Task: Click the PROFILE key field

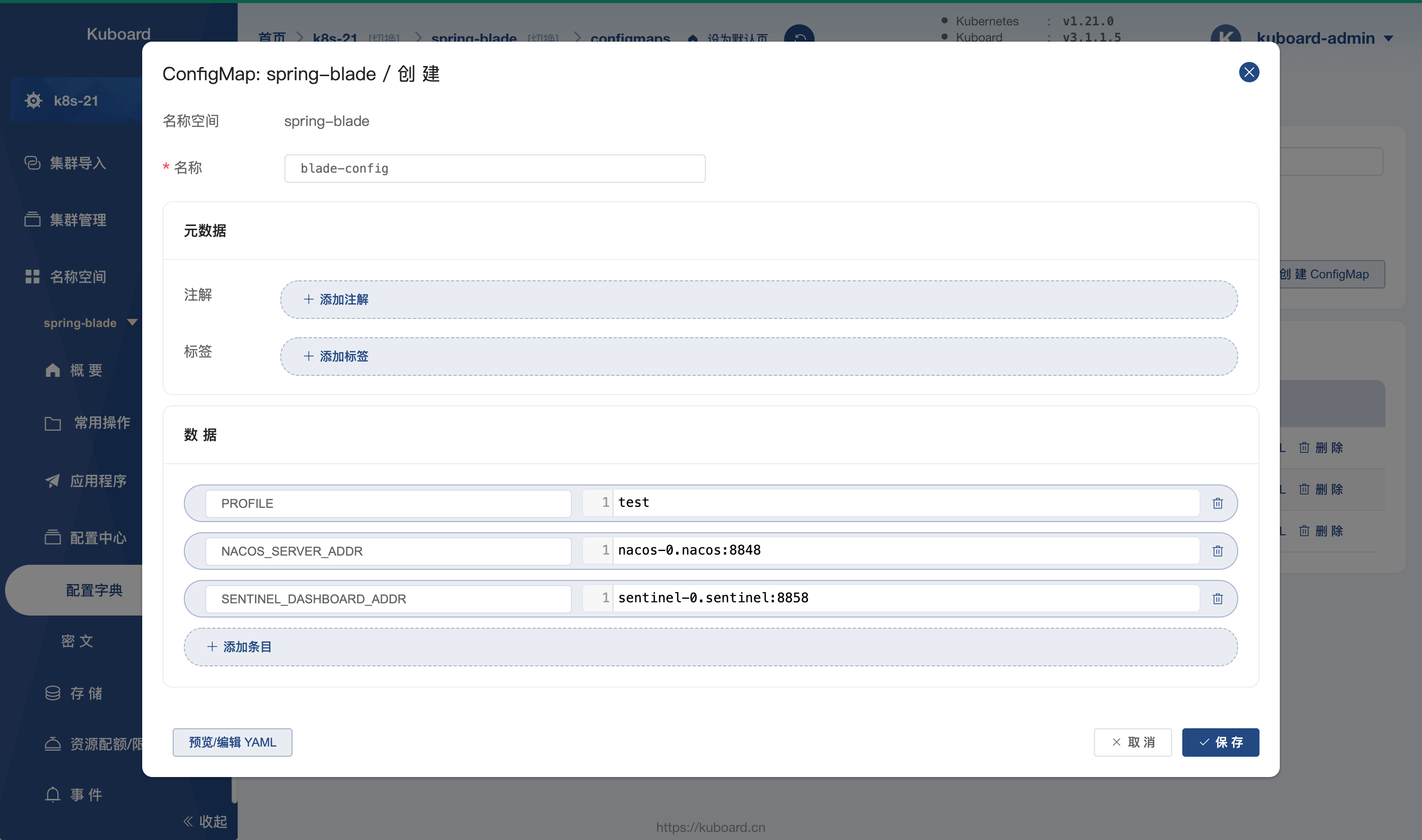Action: point(388,503)
